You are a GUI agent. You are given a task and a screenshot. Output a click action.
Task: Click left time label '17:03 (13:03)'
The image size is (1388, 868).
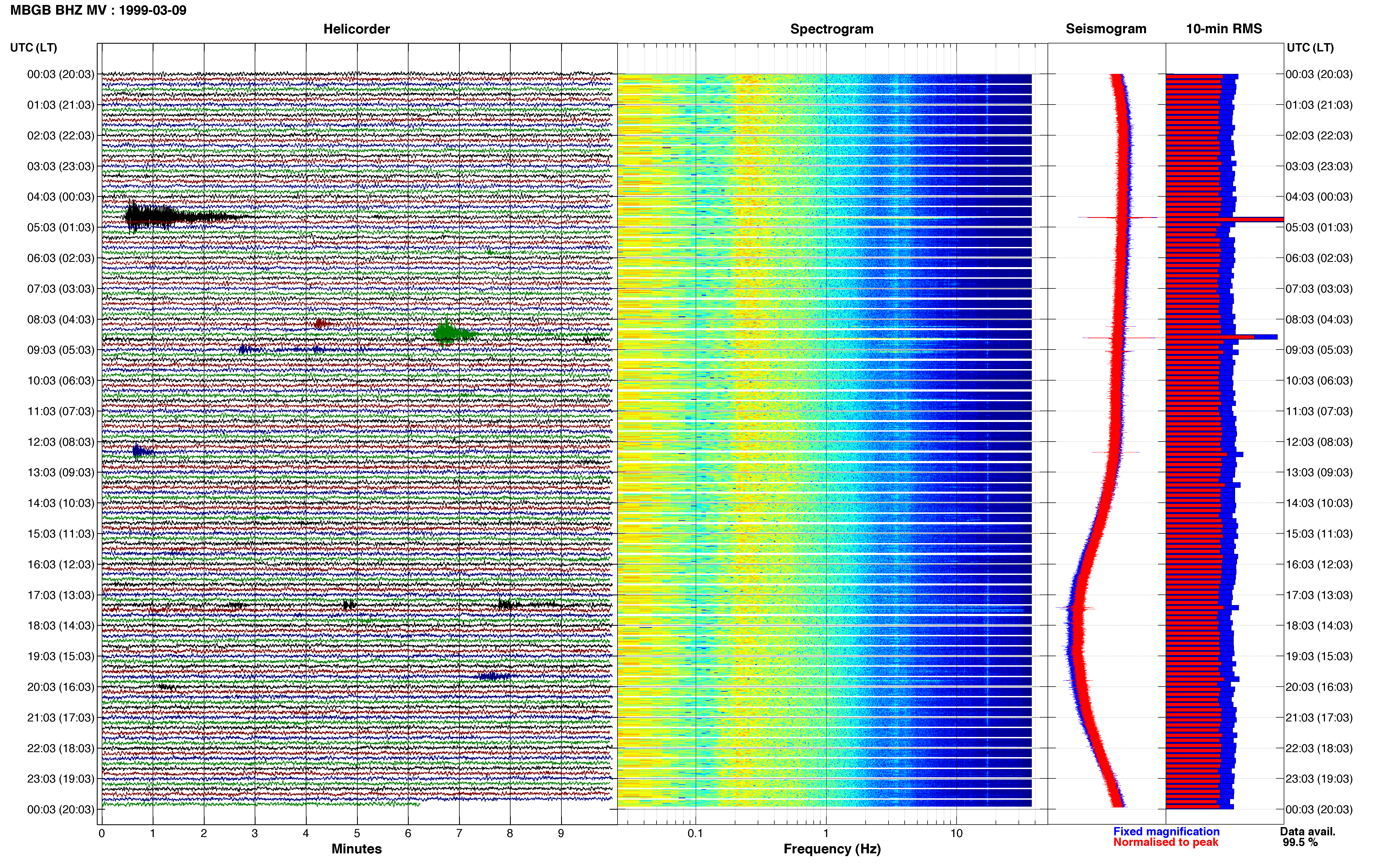(61, 595)
